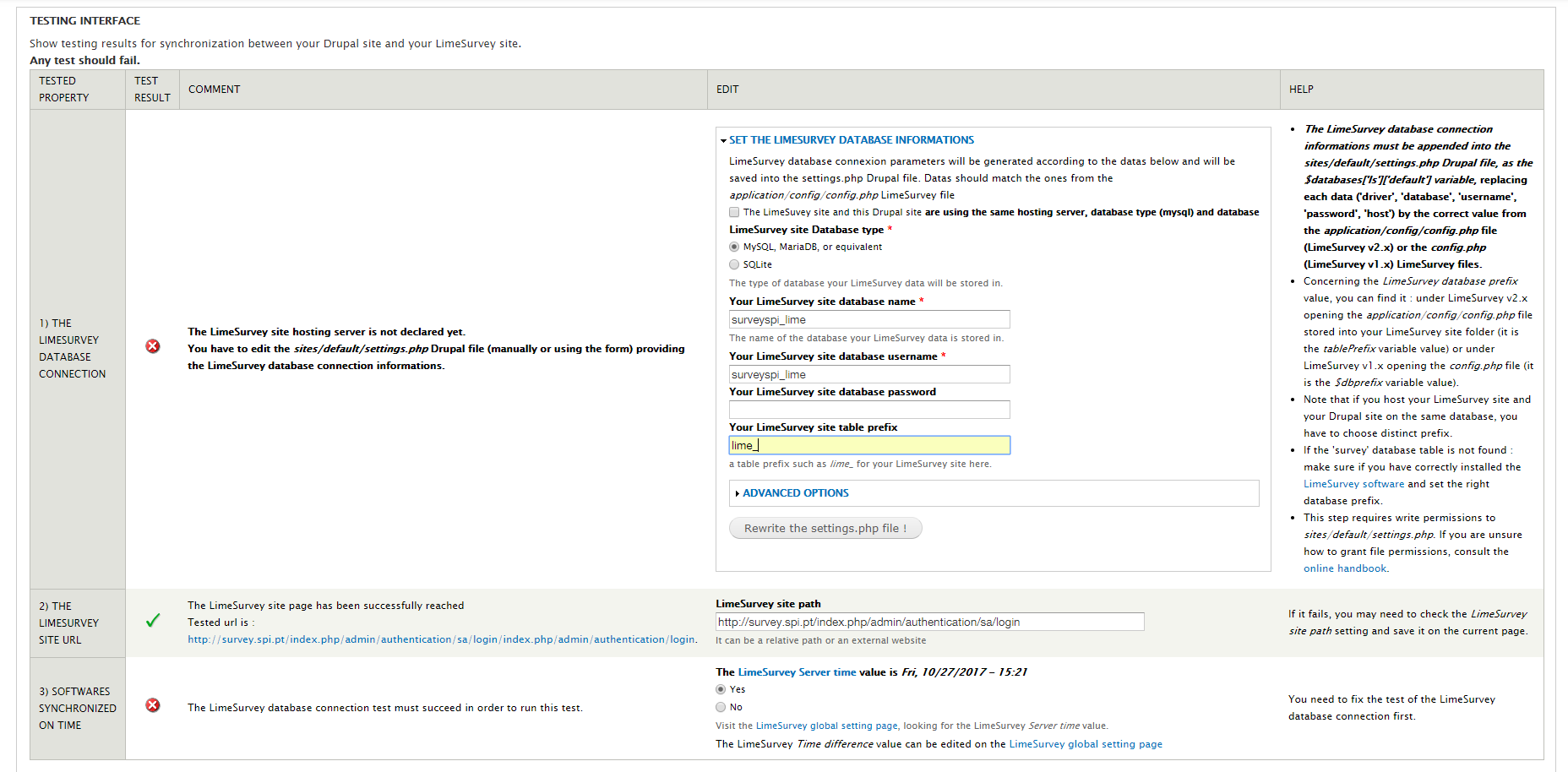Image resolution: width=1568 pixels, height=772 pixels.
Task: Click the table prefix field containing lime_
Action: coord(869,445)
